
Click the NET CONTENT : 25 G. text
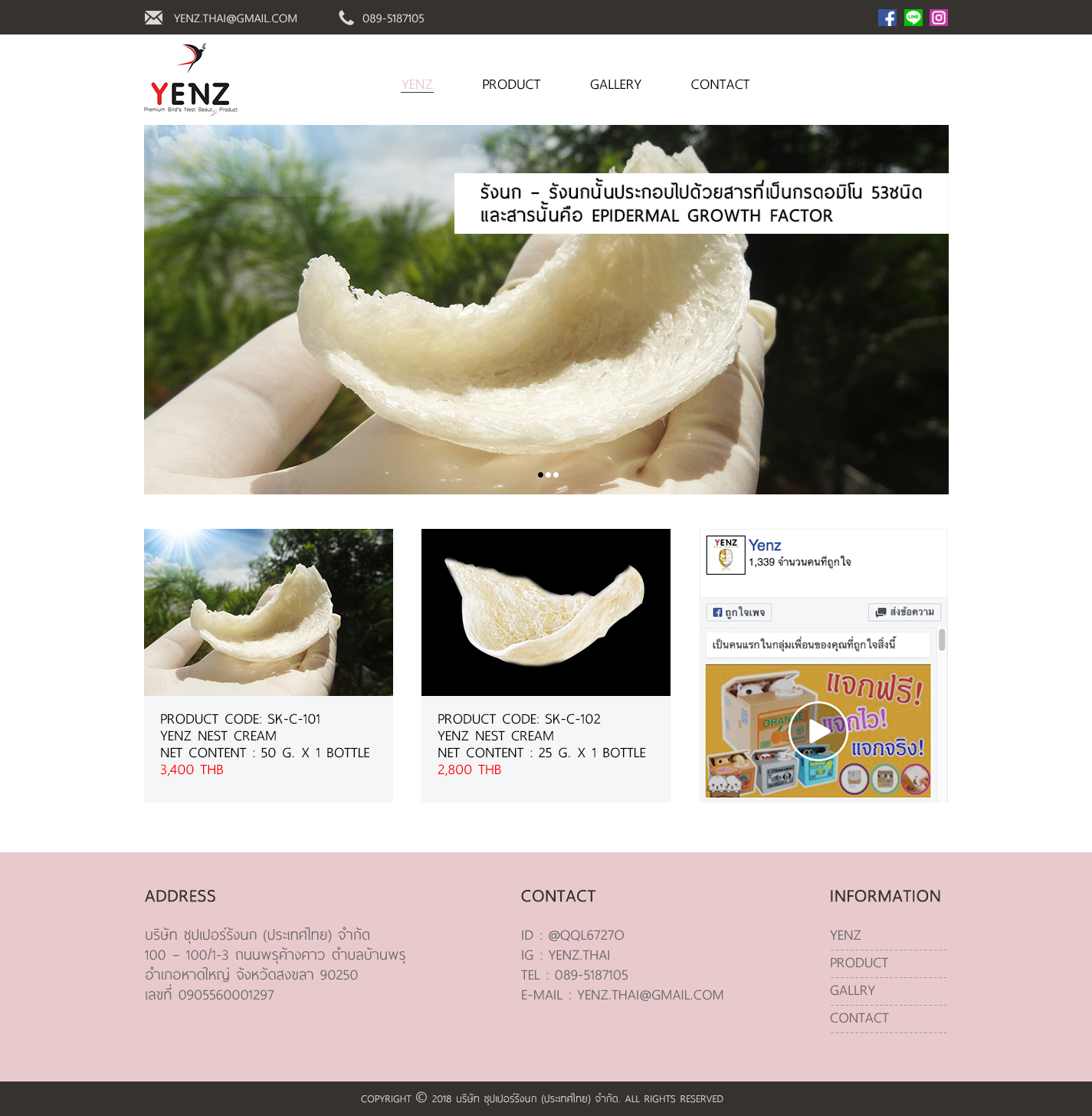(542, 753)
